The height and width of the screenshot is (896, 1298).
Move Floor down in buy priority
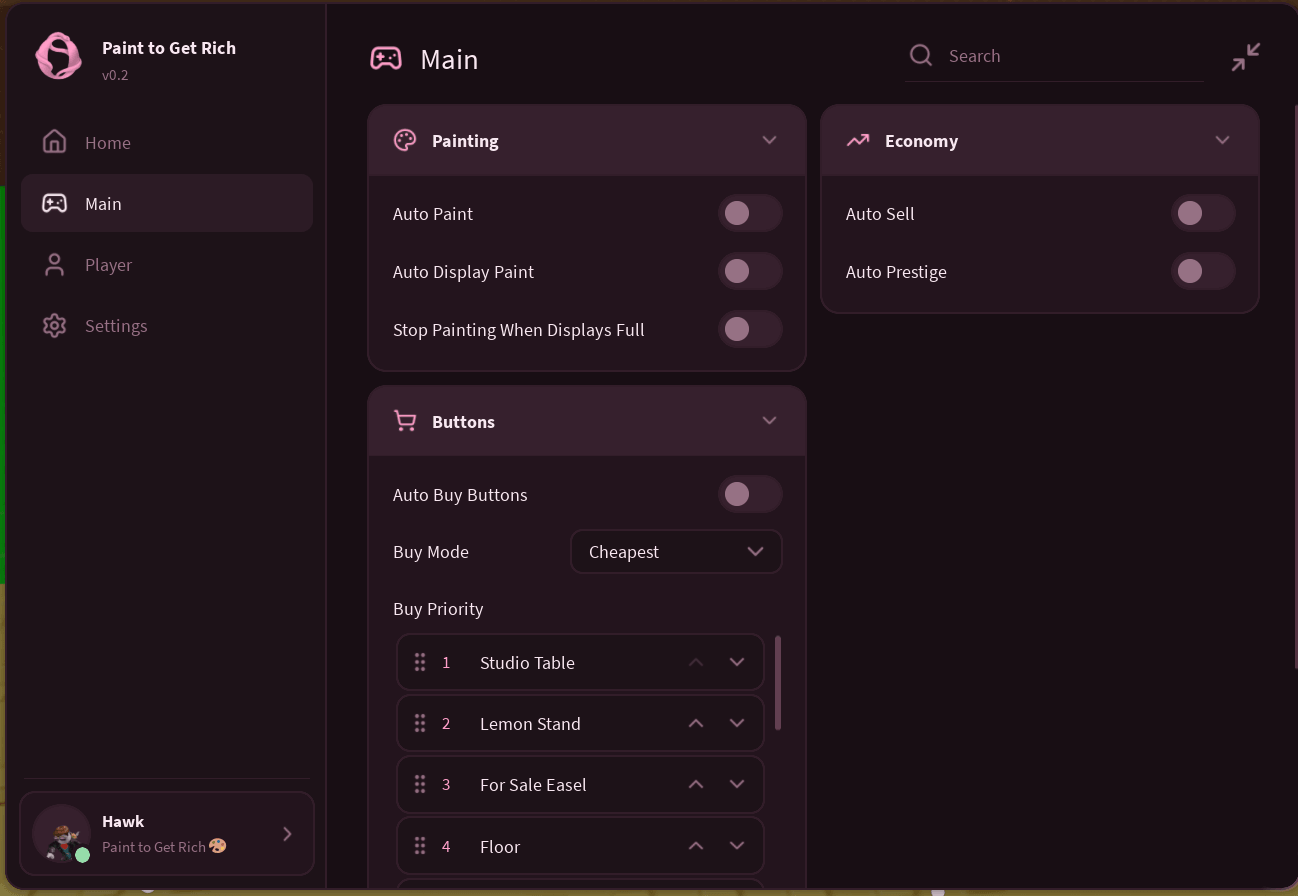737,846
